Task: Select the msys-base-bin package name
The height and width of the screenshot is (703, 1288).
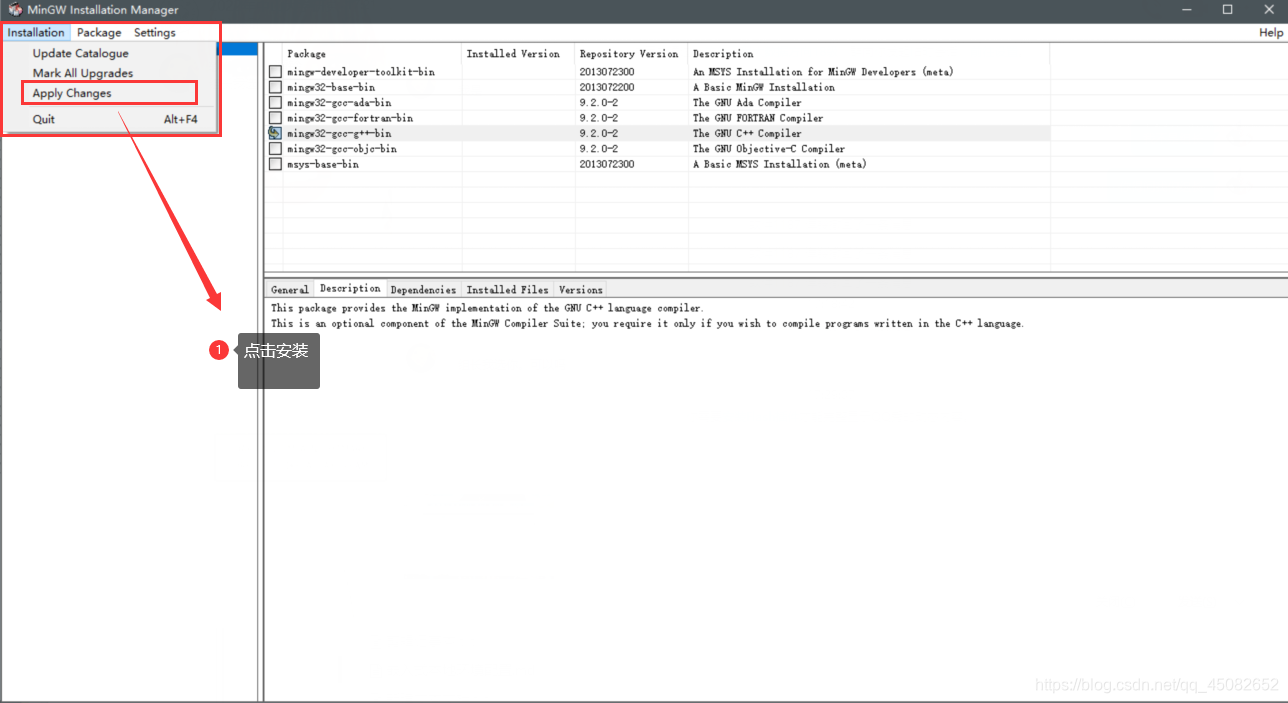Action: (x=323, y=164)
